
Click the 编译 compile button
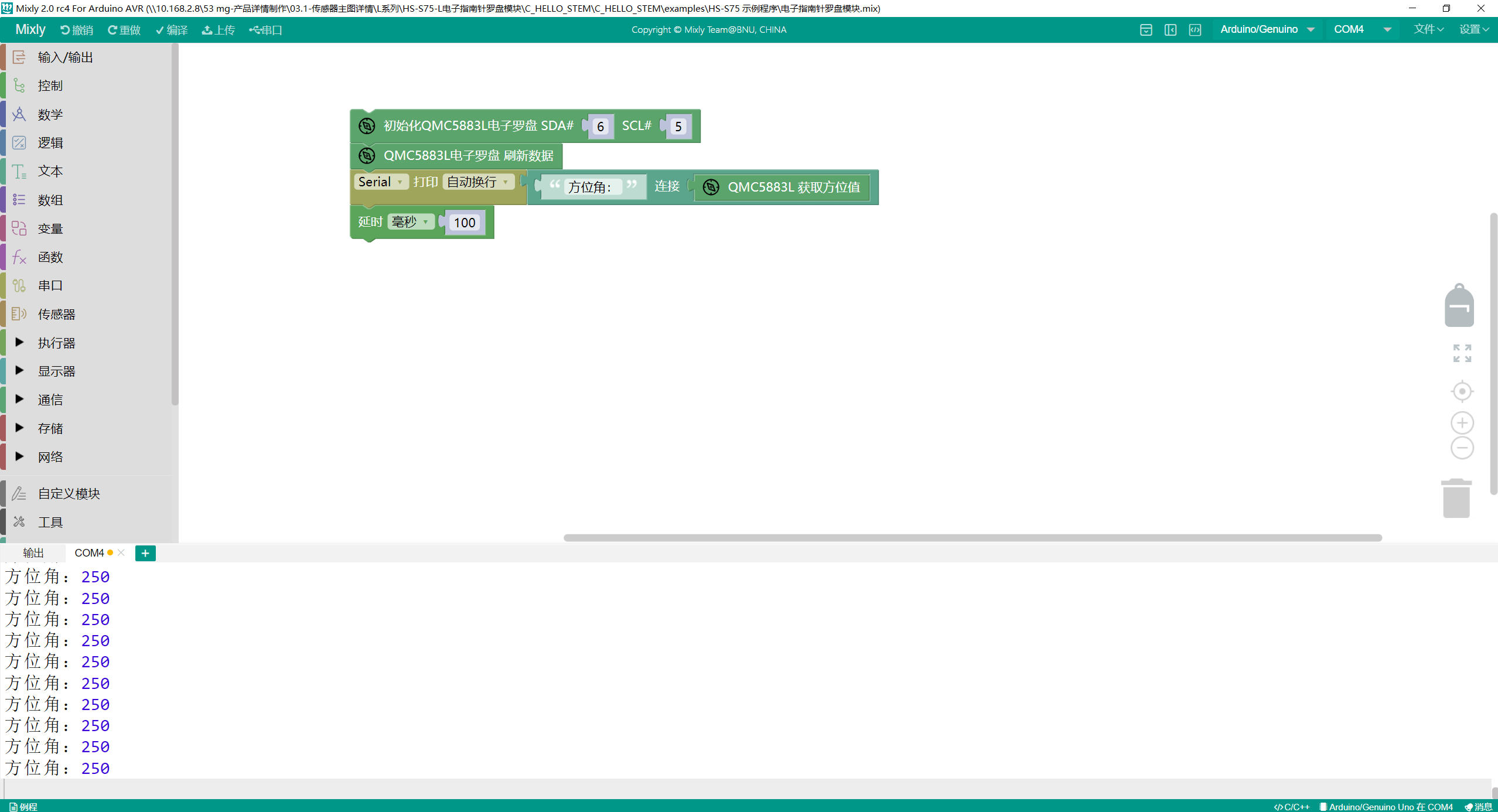click(172, 30)
